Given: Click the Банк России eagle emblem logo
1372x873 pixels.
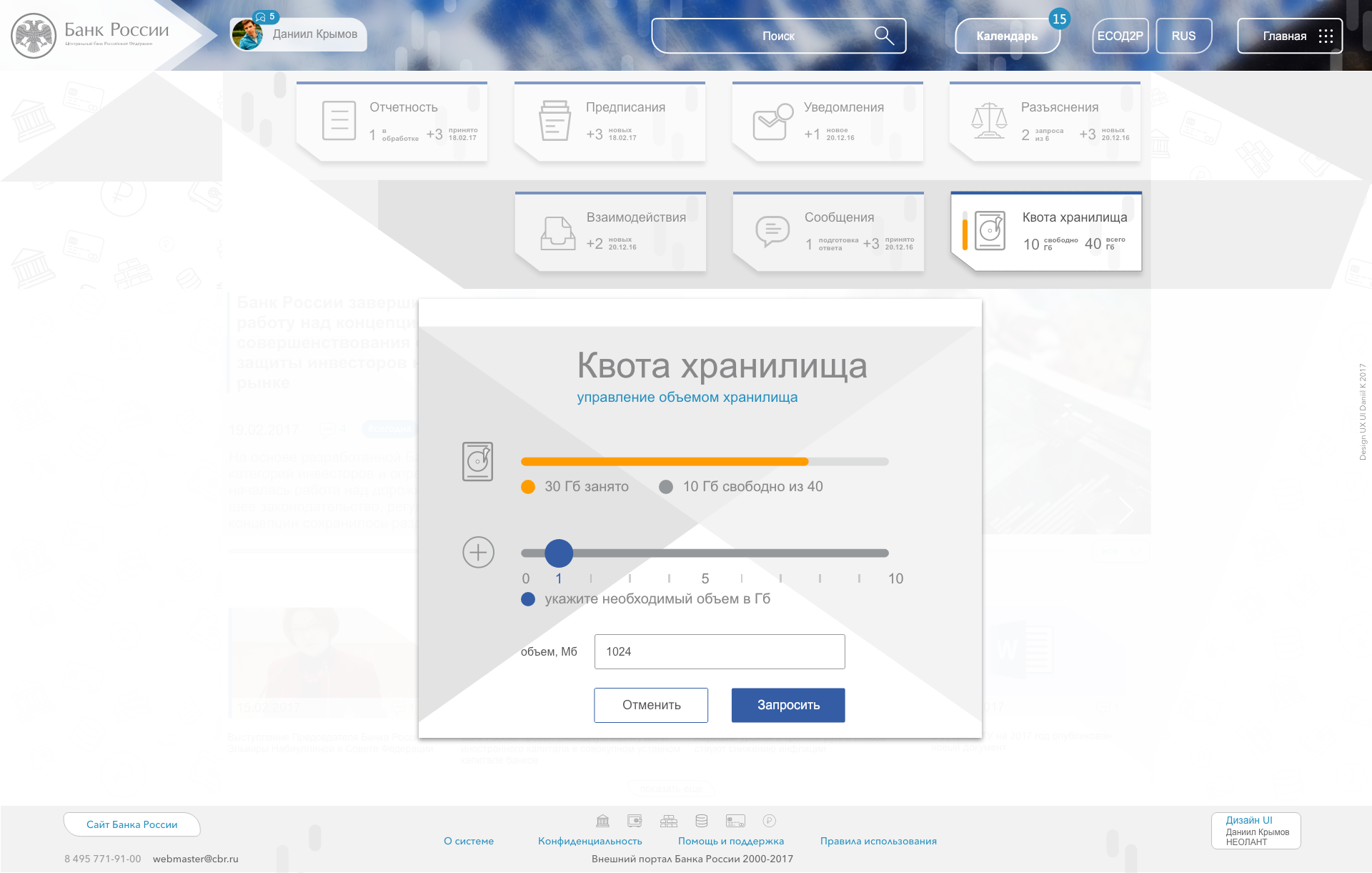Looking at the screenshot, I should click(34, 36).
